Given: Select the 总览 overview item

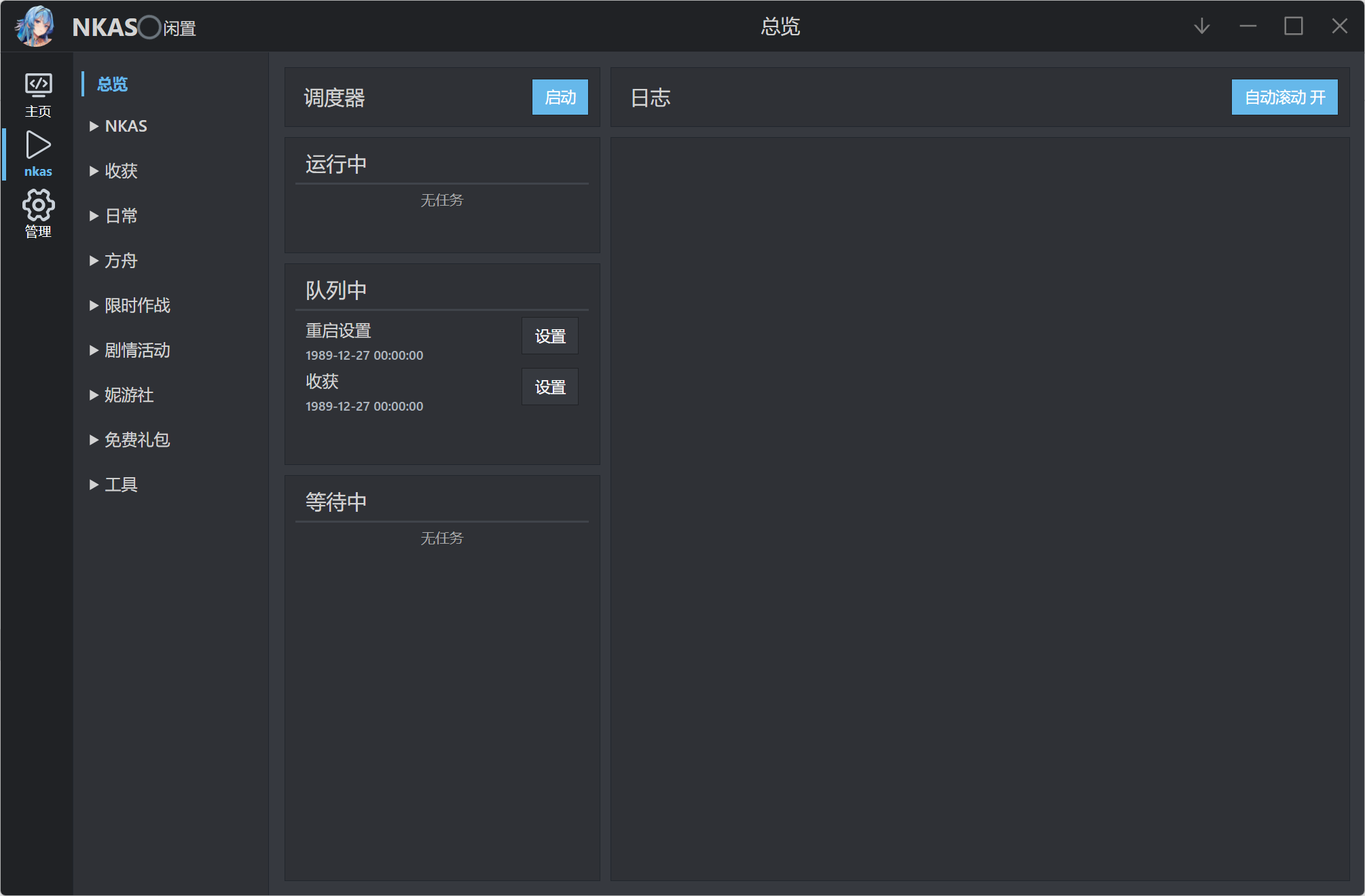Looking at the screenshot, I should [112, 84].
